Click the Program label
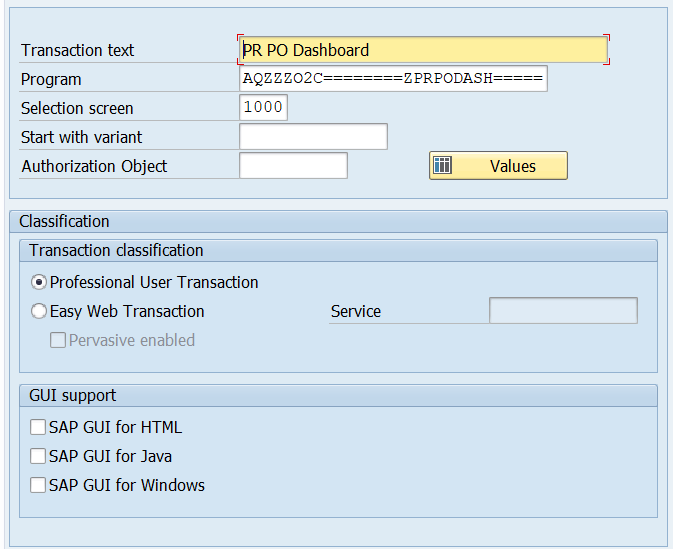Screen dimensions: 673x549 [x=51, y=79]
